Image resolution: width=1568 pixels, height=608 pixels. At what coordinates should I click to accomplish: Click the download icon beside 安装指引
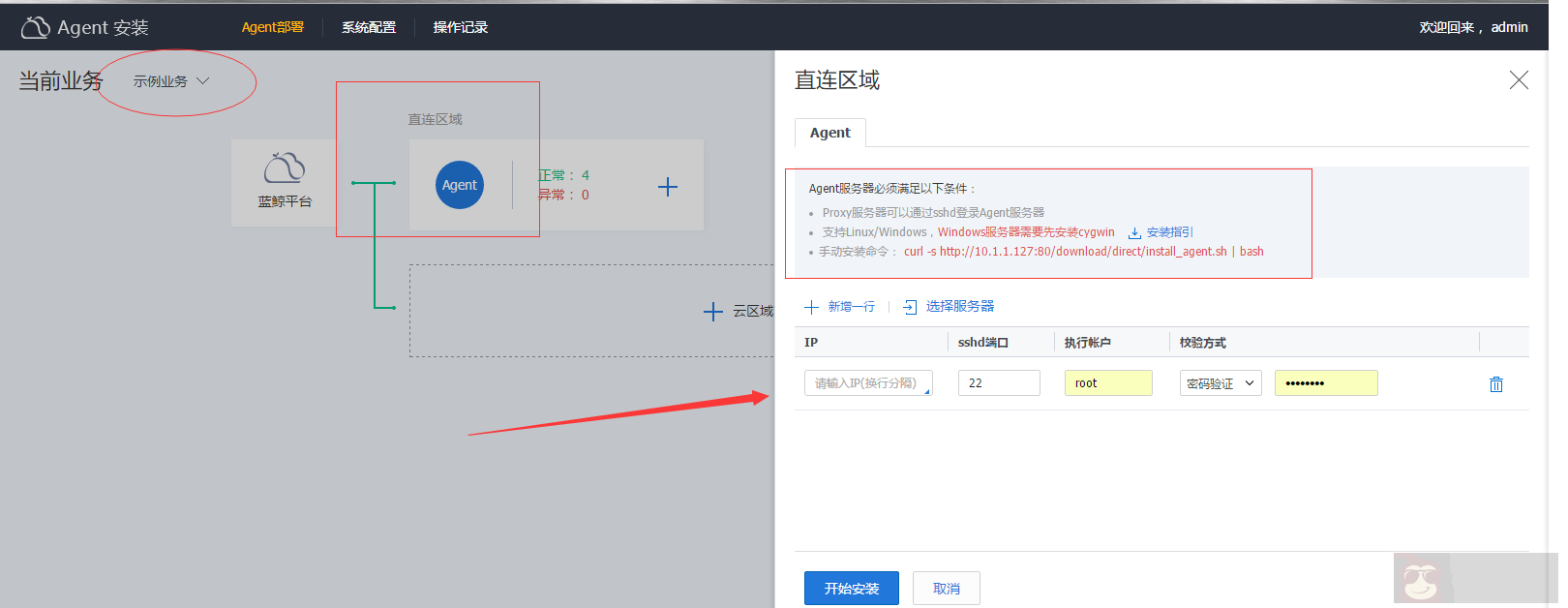pos(1134,233)
